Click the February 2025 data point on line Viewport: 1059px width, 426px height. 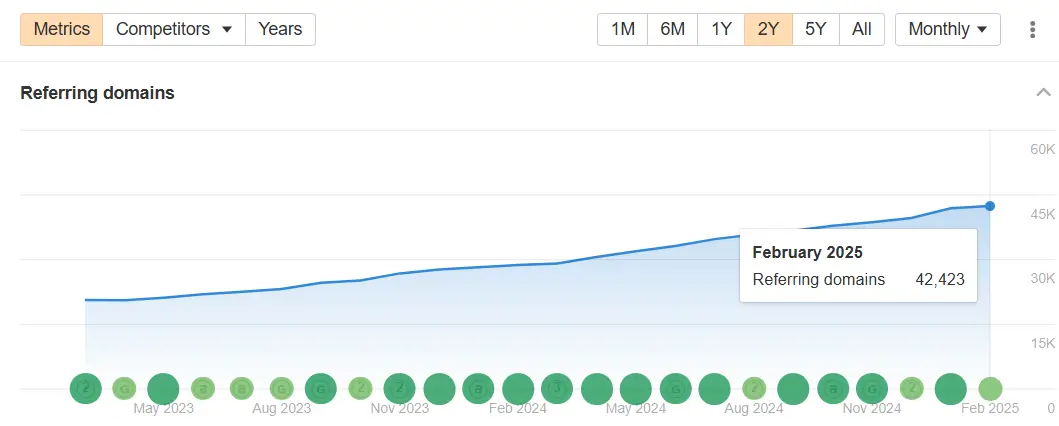(x=989, y=206)
